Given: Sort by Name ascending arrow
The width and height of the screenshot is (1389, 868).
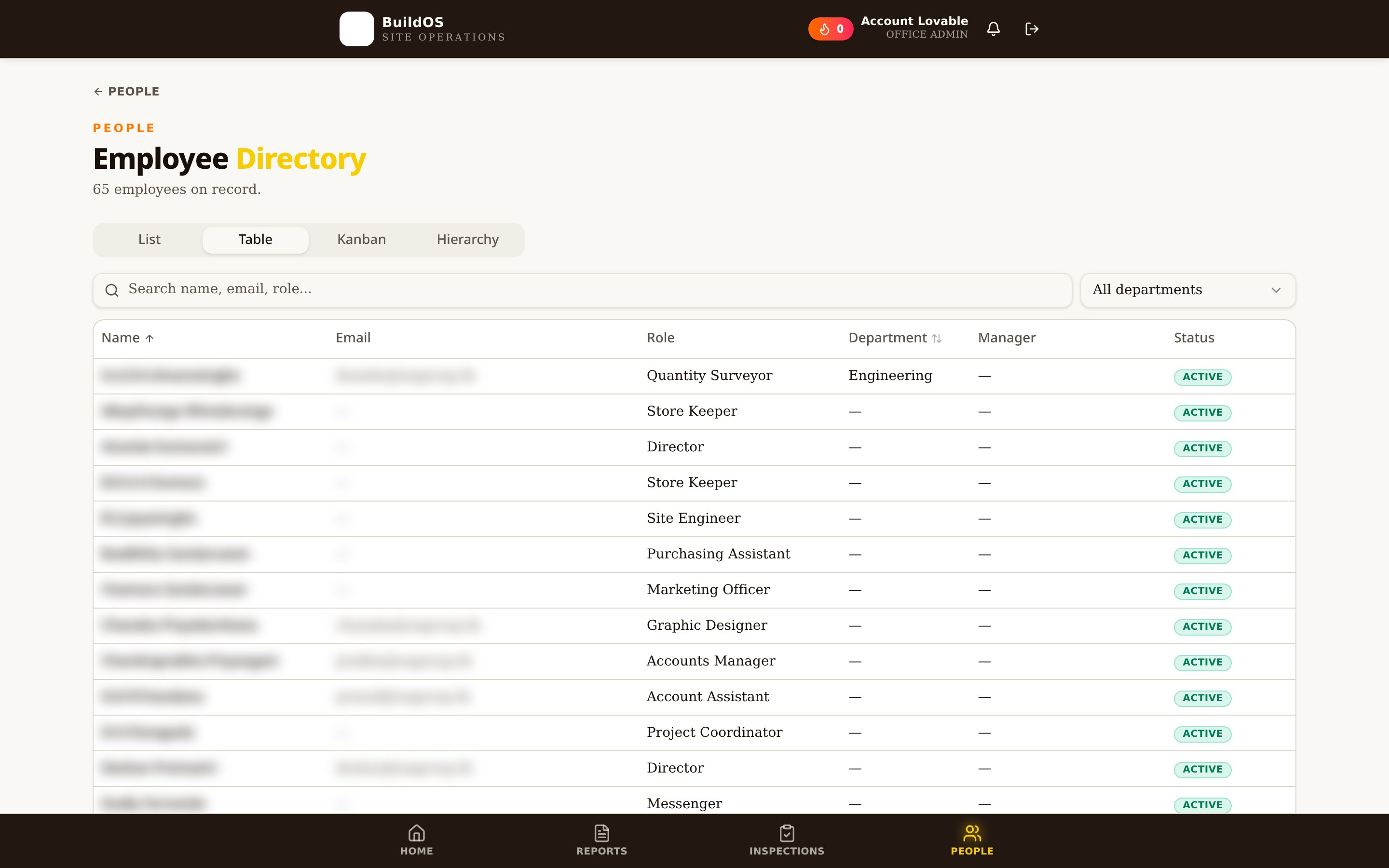Looking at the screenshot, I should tap(150, 338).
